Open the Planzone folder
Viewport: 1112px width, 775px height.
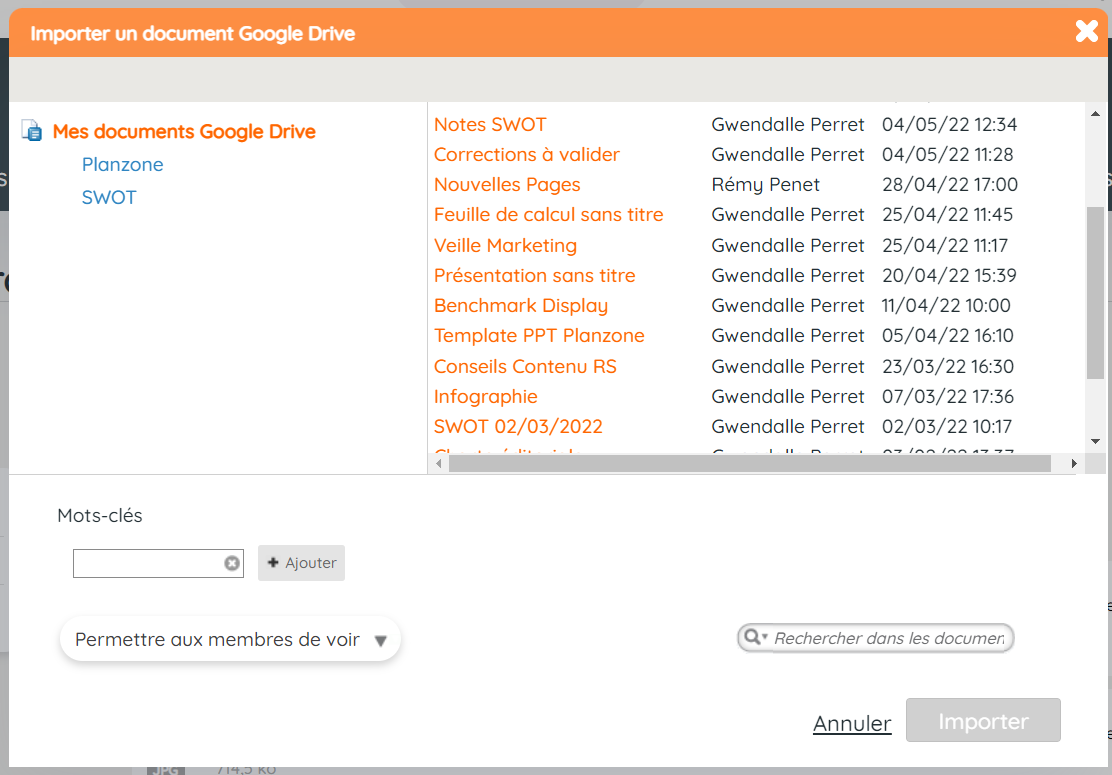pyautogui.click(x=123, y=165)
